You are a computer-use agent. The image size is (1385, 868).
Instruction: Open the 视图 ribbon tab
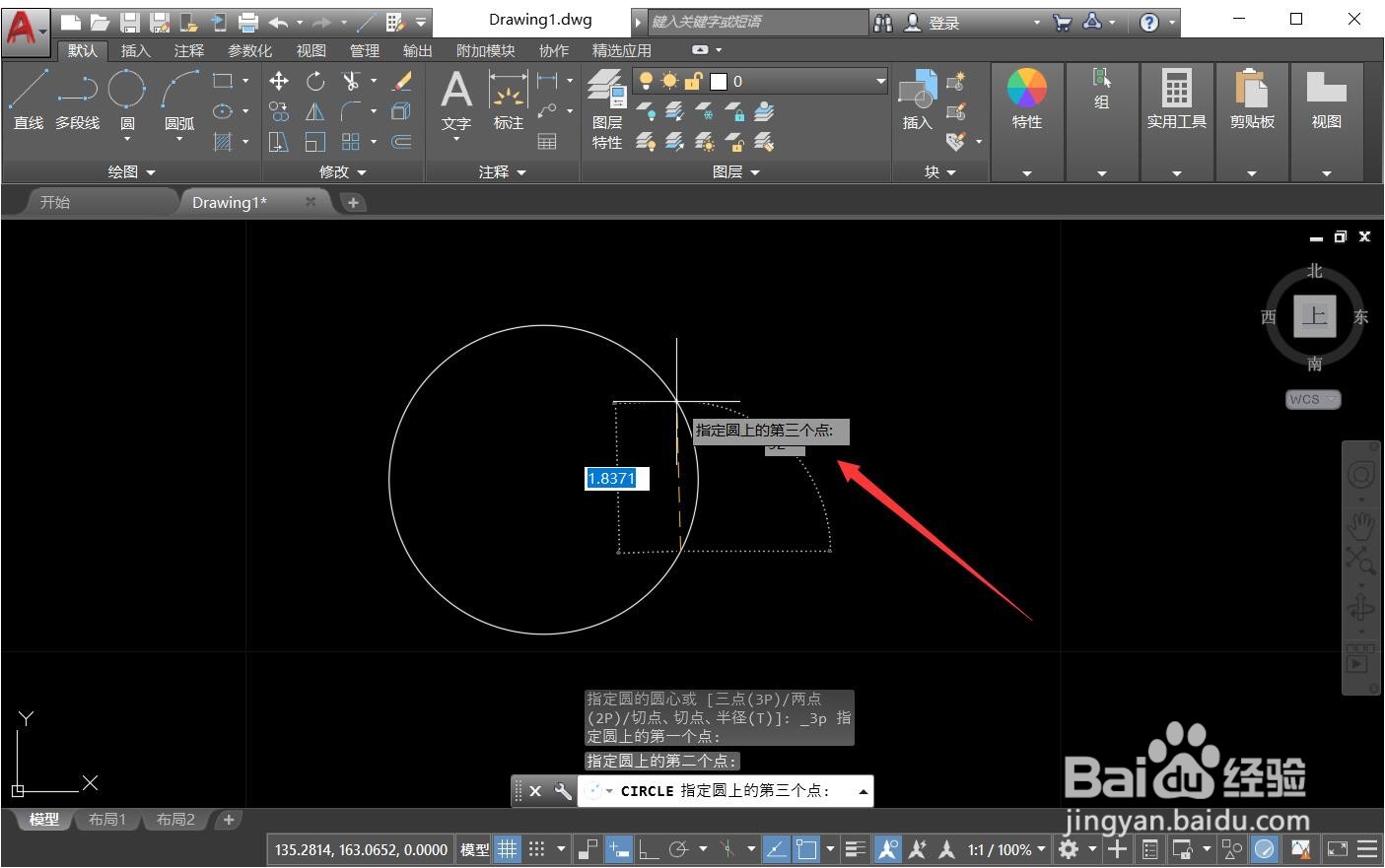tap(311, 50)
